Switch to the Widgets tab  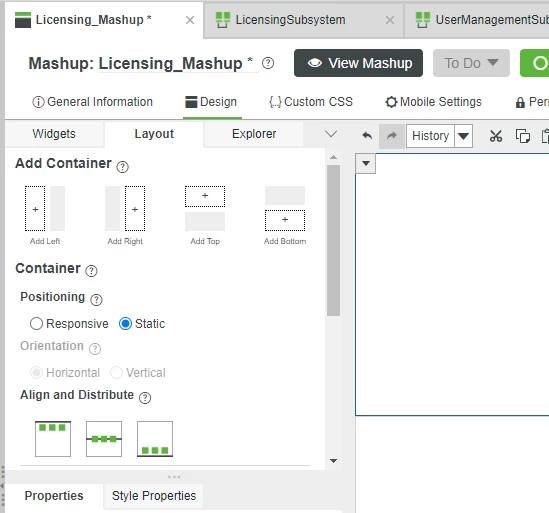coord(54,134)
